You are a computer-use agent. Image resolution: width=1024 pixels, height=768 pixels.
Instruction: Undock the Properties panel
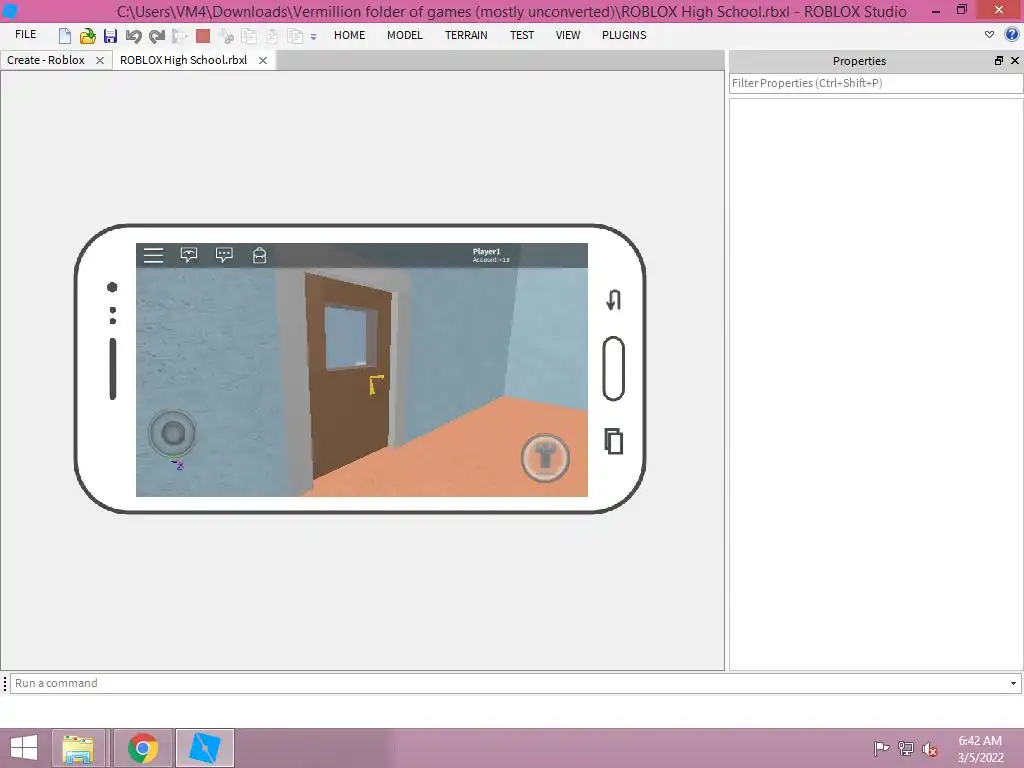point(999,61)
